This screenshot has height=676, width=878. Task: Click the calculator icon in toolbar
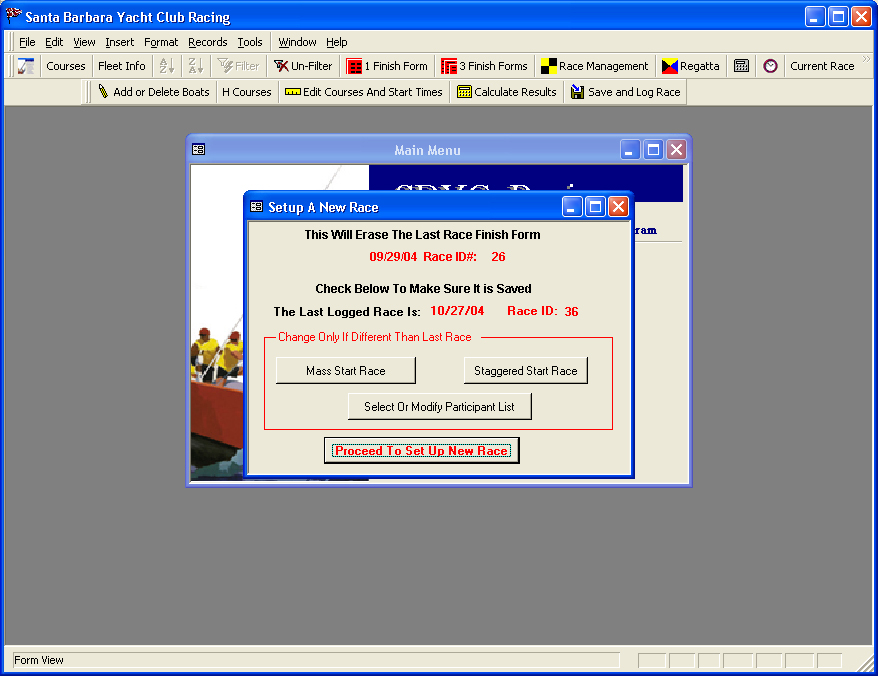click(741, 66)
